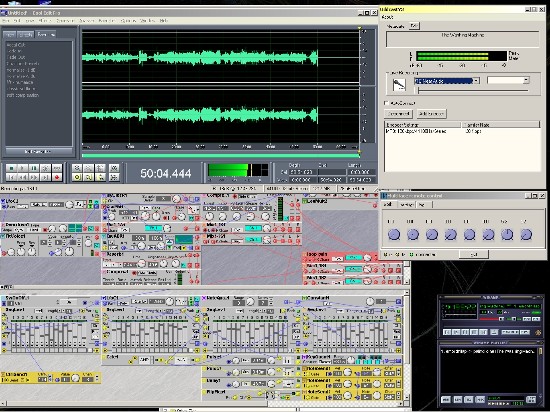Image resolution: width=550 pixels, height=412 pixels.
Task: Click Winamp lightning bolt logo icon
Action: coord(538,333)
